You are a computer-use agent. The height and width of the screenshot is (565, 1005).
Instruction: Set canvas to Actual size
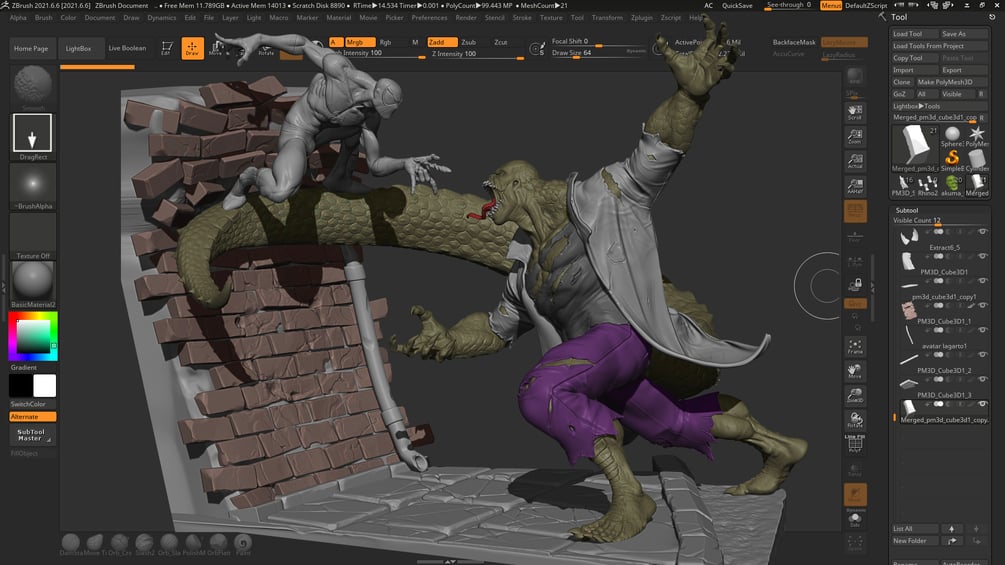point(855,161)
